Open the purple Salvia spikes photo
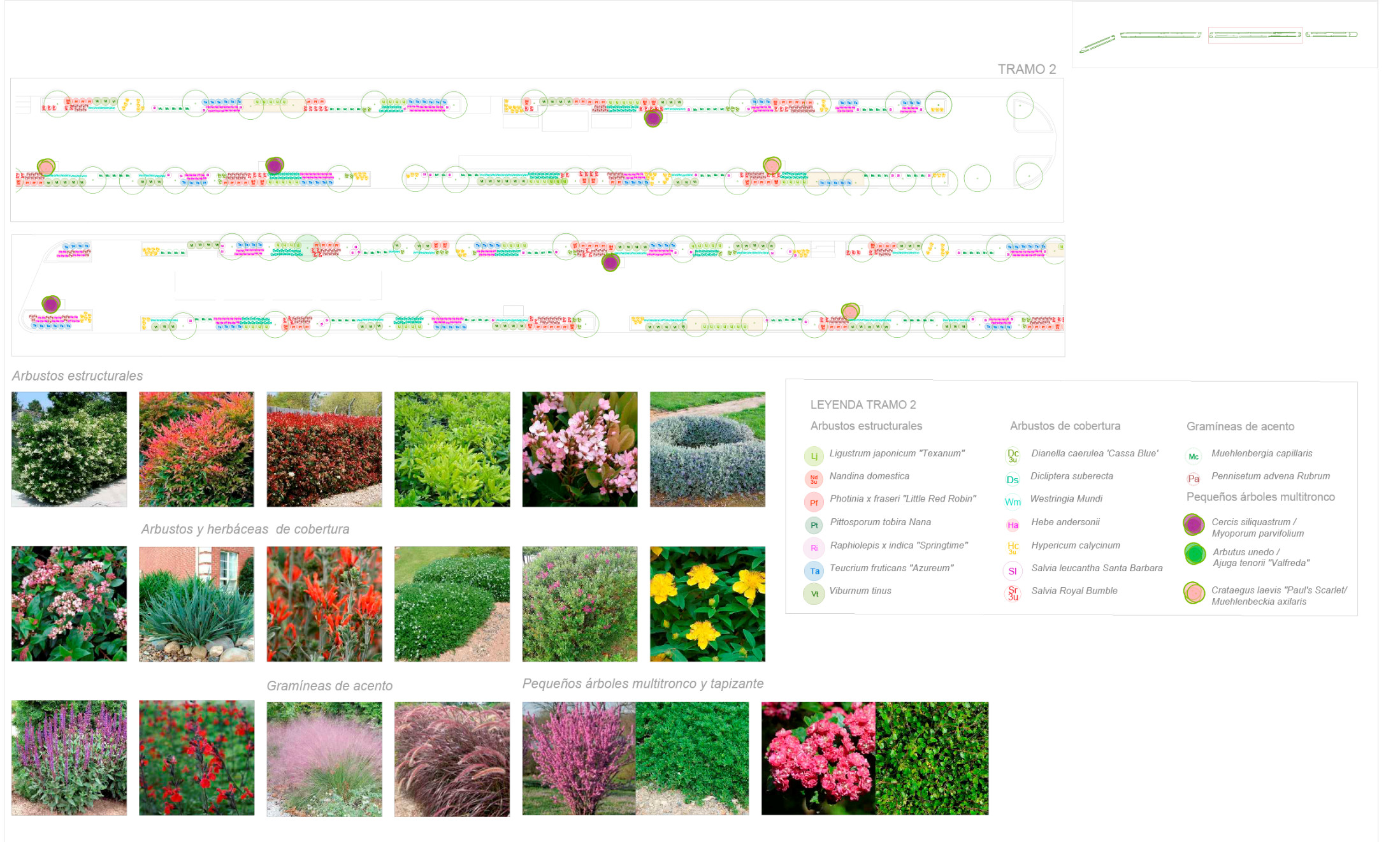 pos(69,758)
